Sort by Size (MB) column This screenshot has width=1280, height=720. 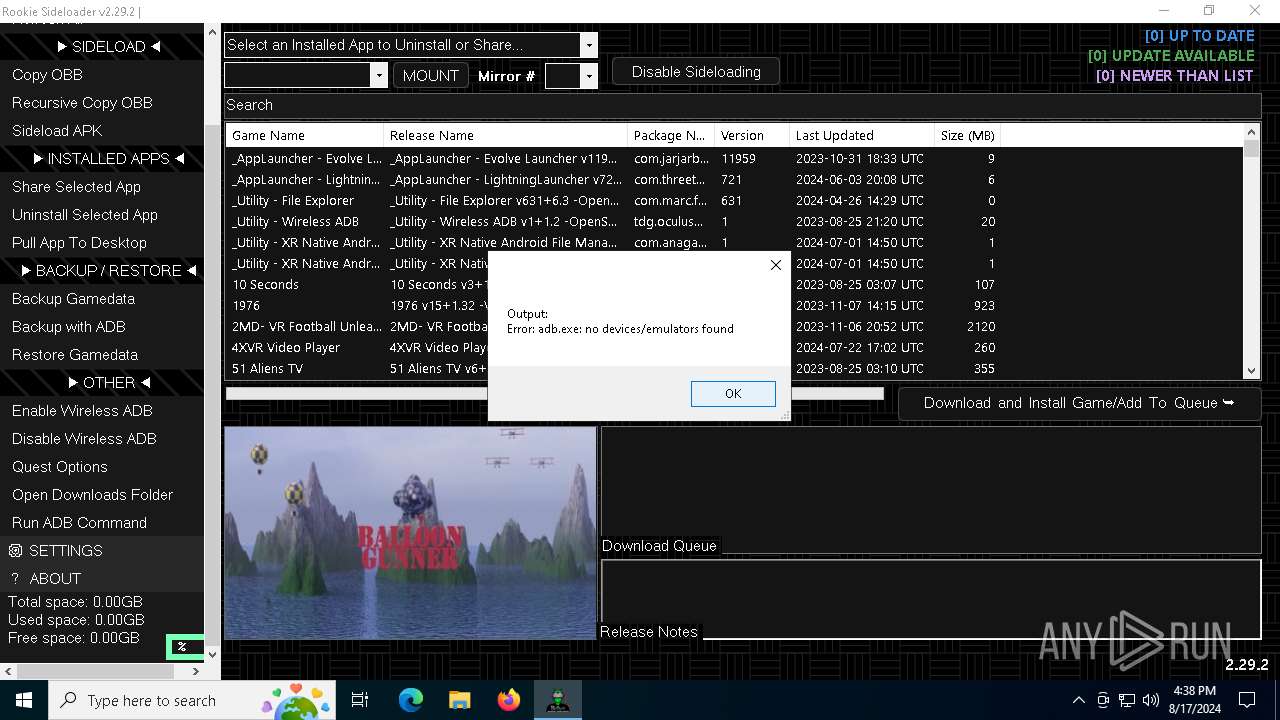click(967, 135)
